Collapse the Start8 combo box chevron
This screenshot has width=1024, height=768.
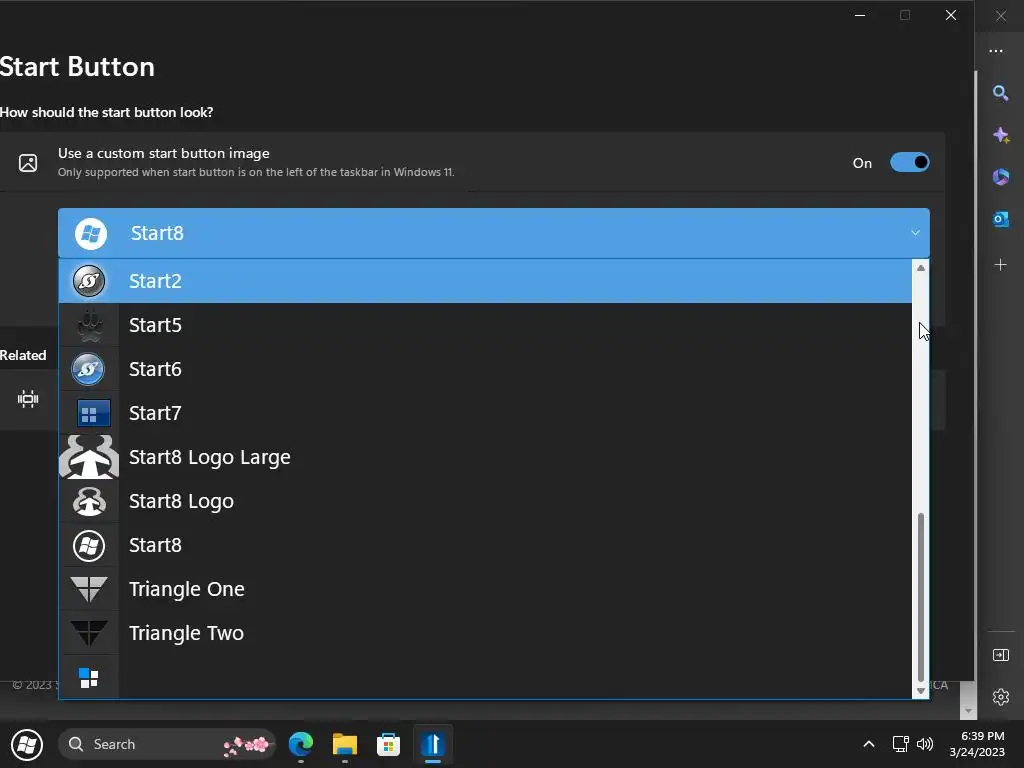915,232
